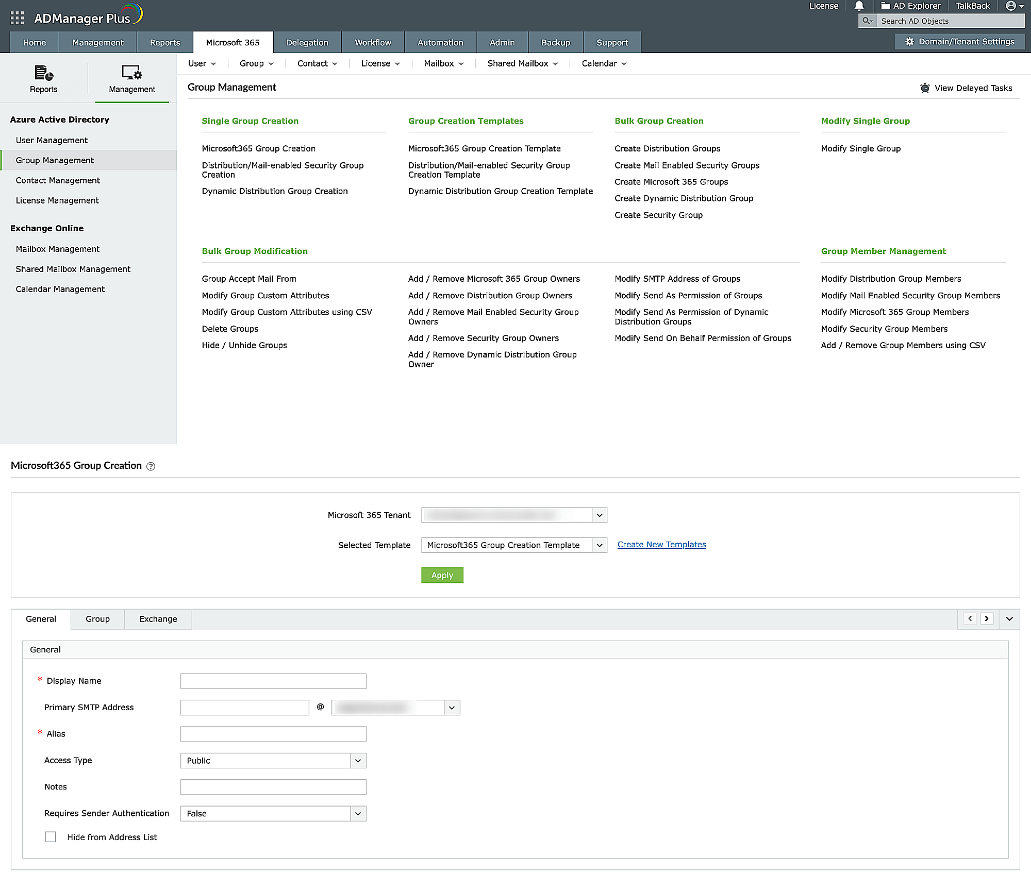This screenshot has width=1031, height=888.
Task: Click the previous tab arrow button
Action: 970,619
